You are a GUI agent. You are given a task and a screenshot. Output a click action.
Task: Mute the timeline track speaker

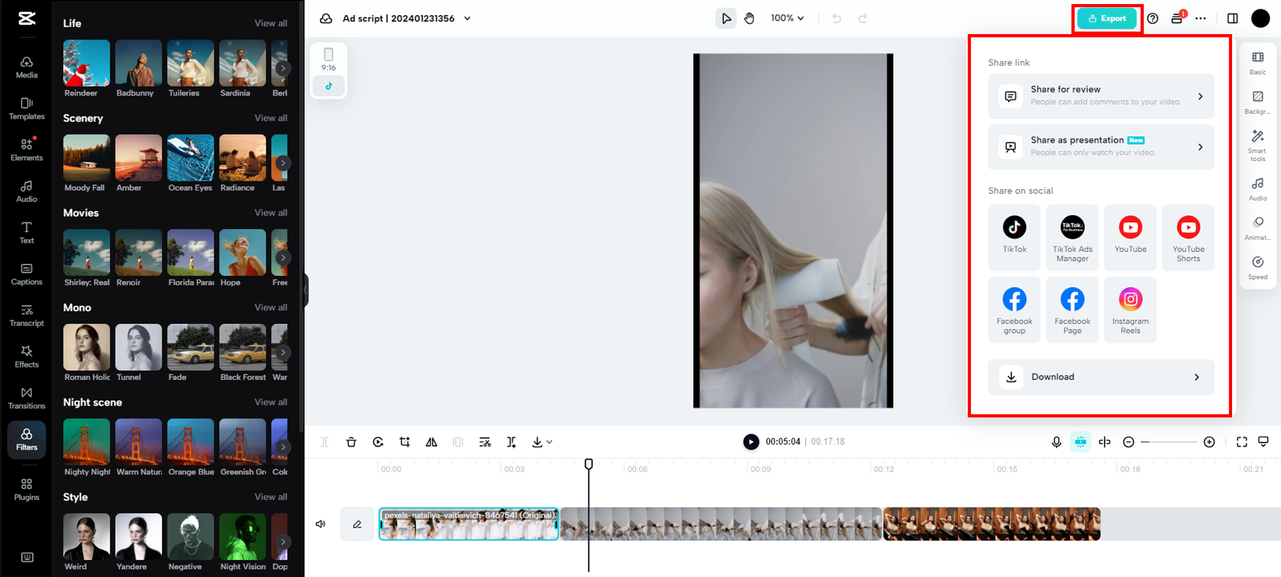321,524
